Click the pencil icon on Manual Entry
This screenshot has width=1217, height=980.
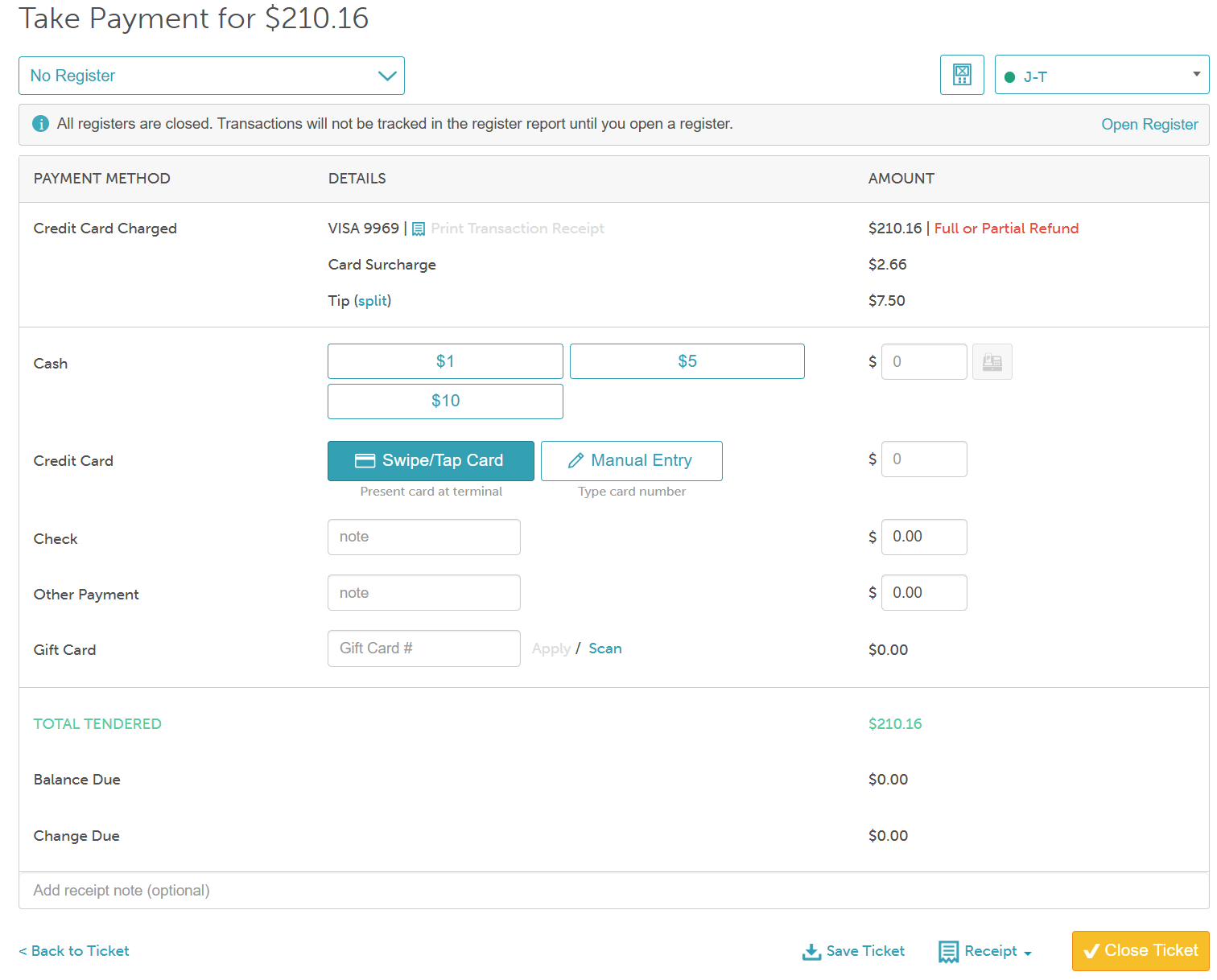tap(575, 461)
